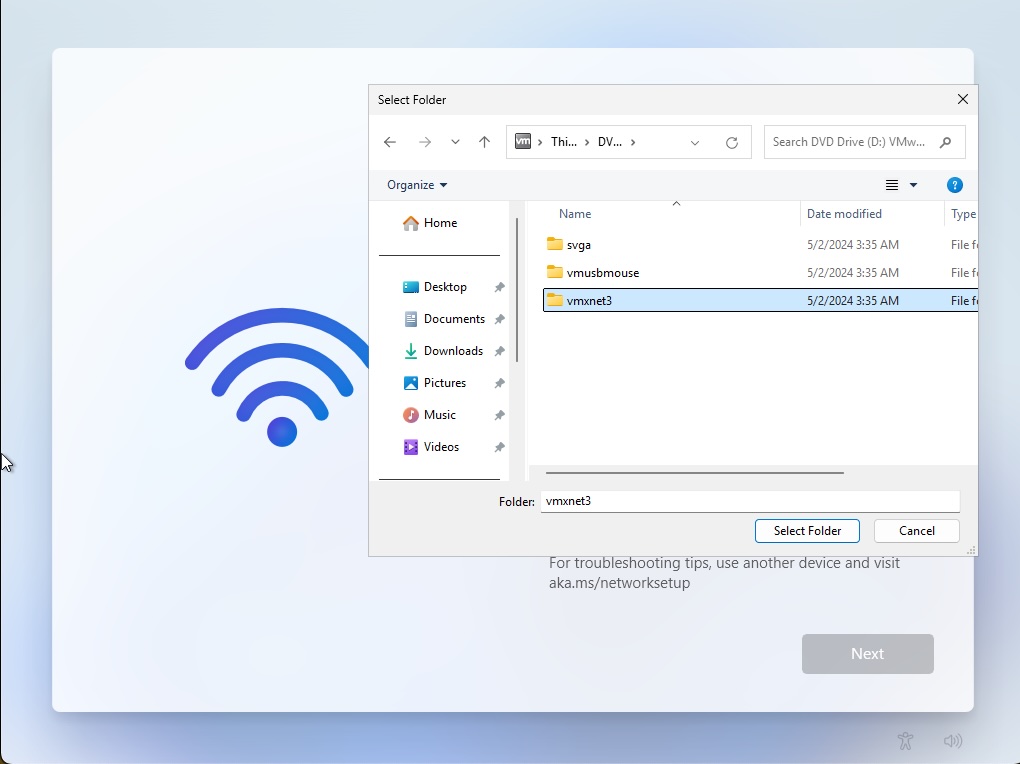Screen dimensions: 1020x764
Task: Unpin Downloads using its pin icon
Action: [500, 351]
